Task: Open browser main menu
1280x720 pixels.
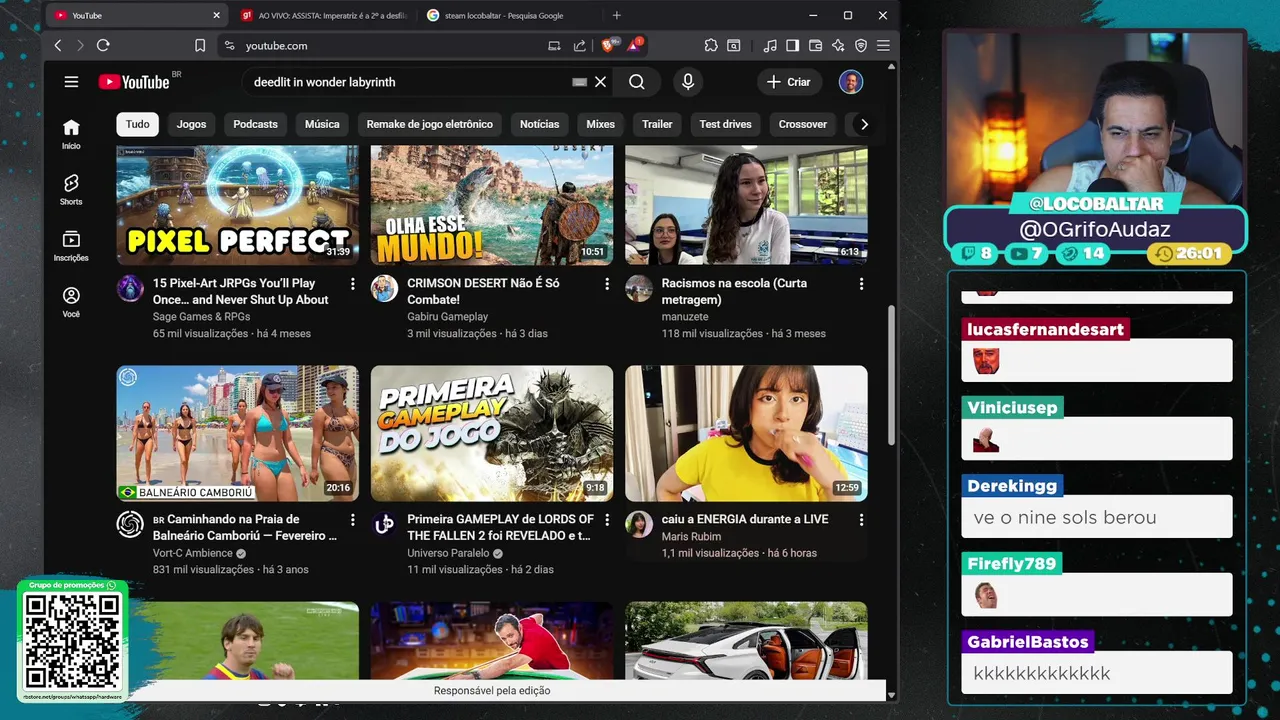Action: click(x=883, y=45)
